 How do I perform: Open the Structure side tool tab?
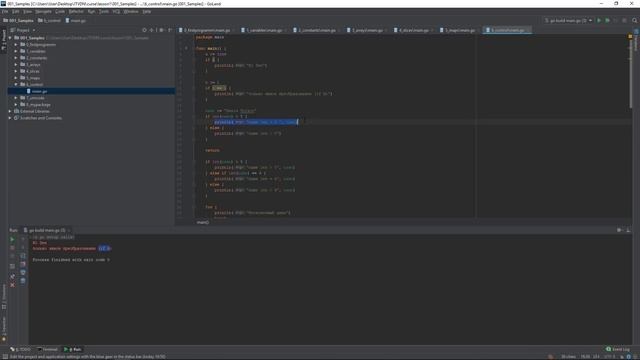[4, 297]
